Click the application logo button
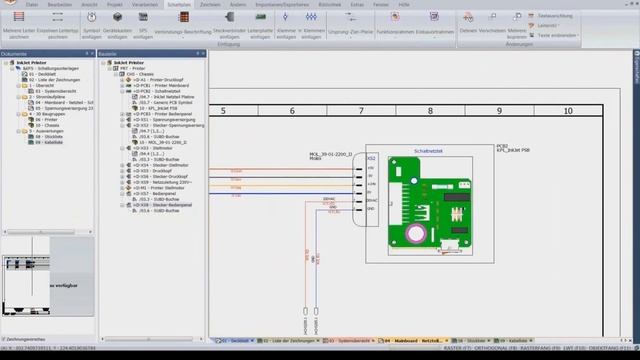Viewport: 640px width, 360px height. (10, 3)
